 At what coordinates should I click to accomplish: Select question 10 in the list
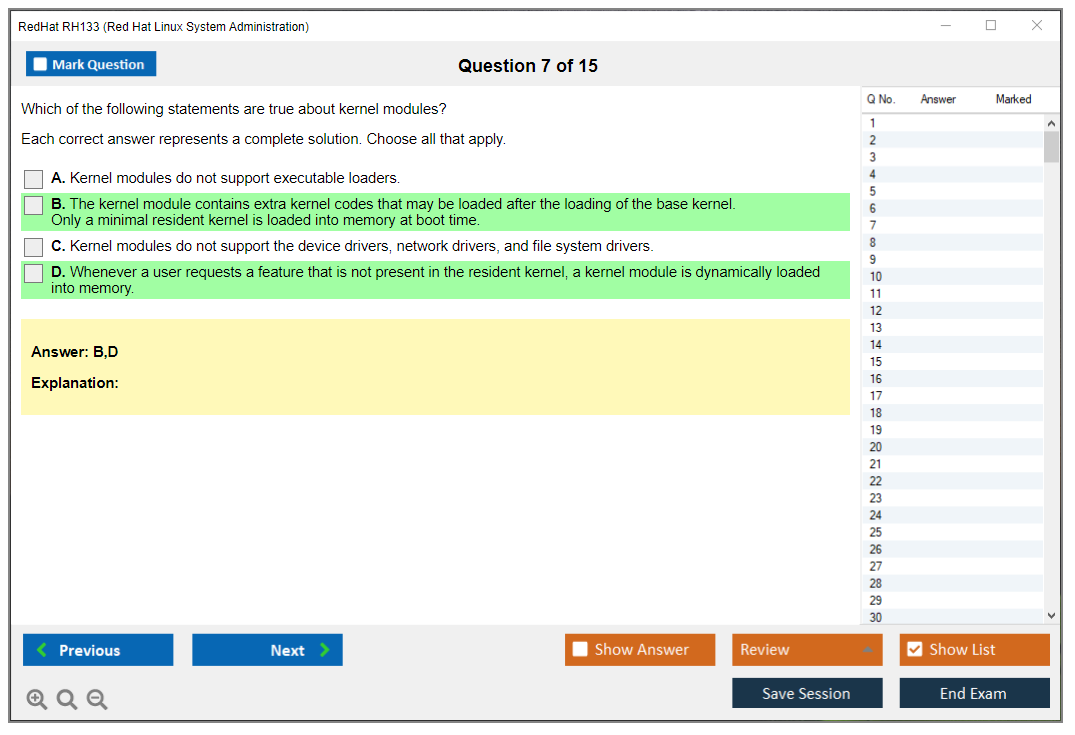coord(876,277)
